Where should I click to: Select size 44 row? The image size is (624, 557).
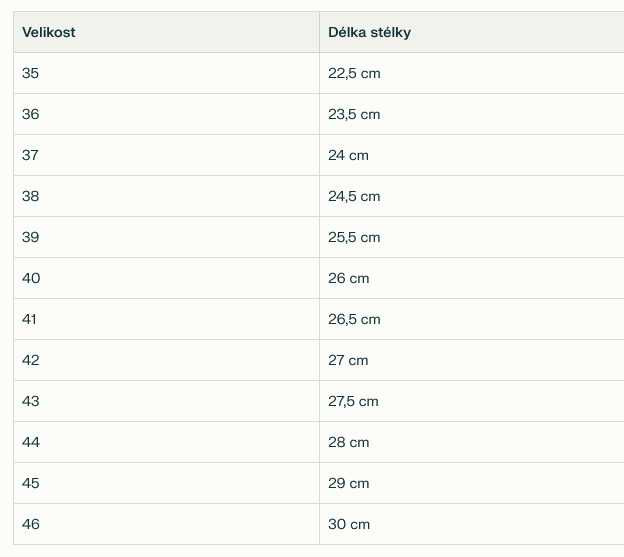point(31,442)
